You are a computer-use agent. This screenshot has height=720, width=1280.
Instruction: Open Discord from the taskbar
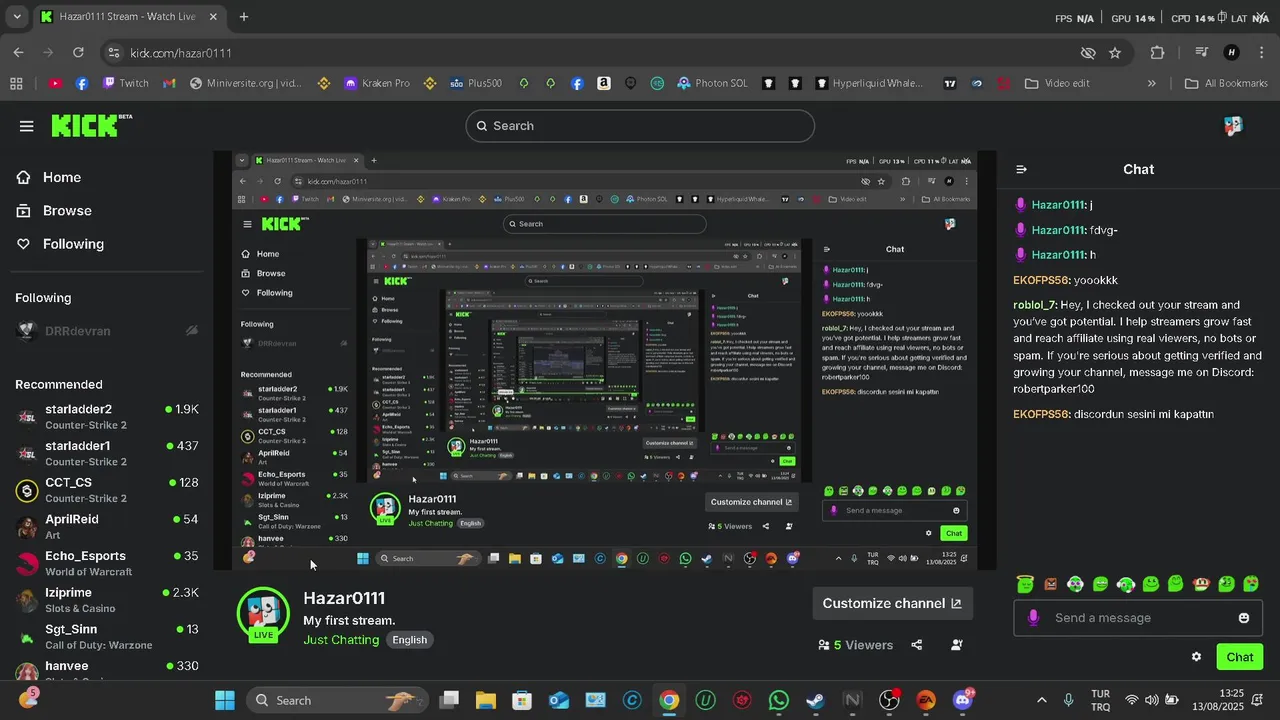tap(963, 700)
